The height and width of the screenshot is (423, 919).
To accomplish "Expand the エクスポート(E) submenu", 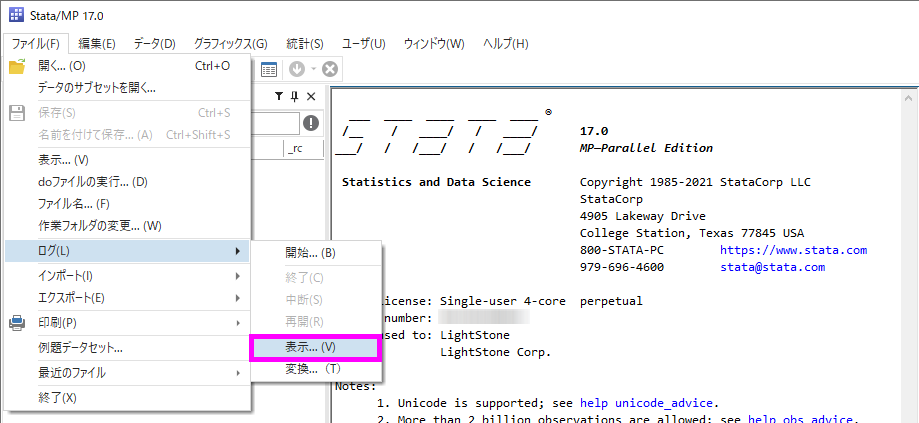I will pyautogui.click(x=127, y=298).
